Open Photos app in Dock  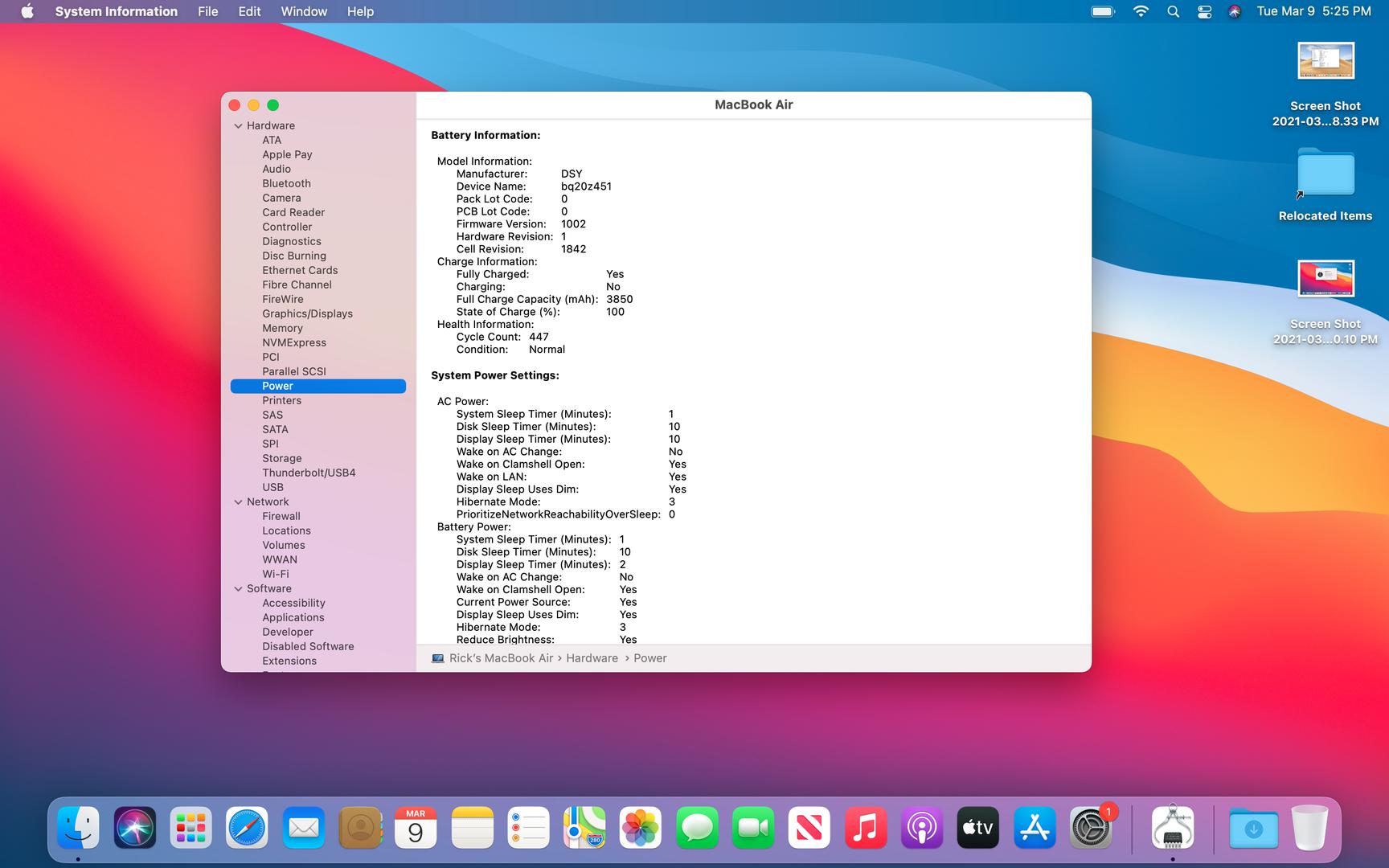point(641,828)
